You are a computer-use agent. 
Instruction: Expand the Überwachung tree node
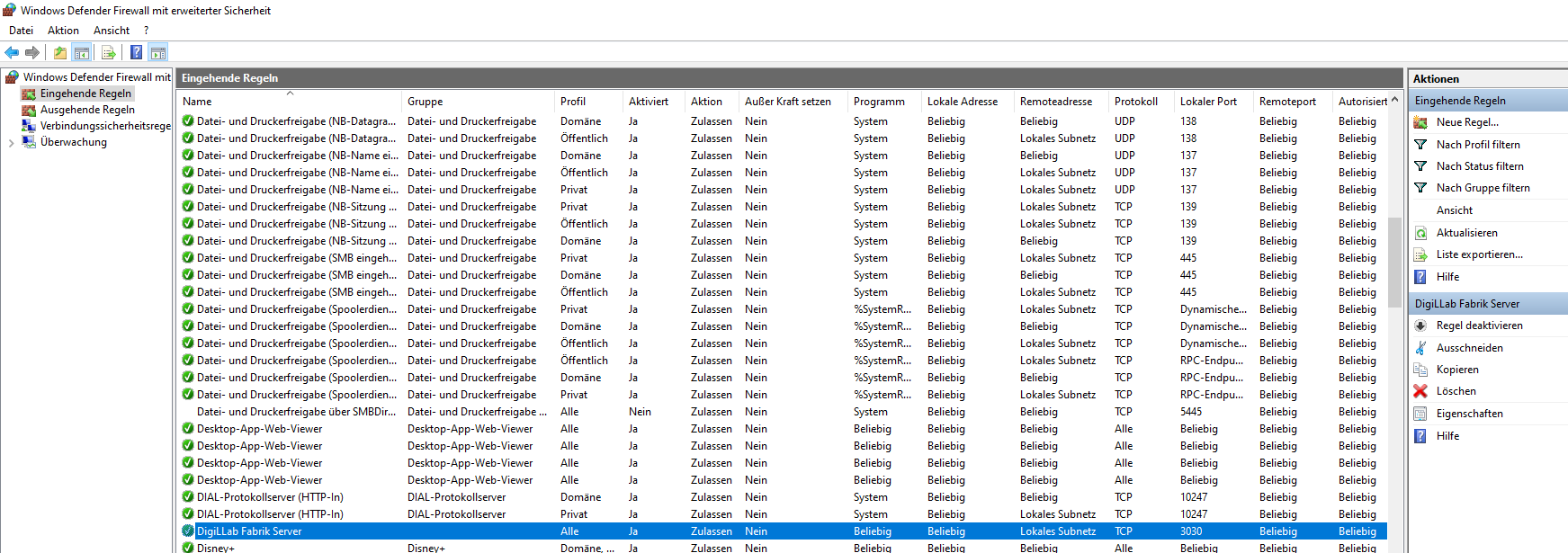[x=11, y=143]
